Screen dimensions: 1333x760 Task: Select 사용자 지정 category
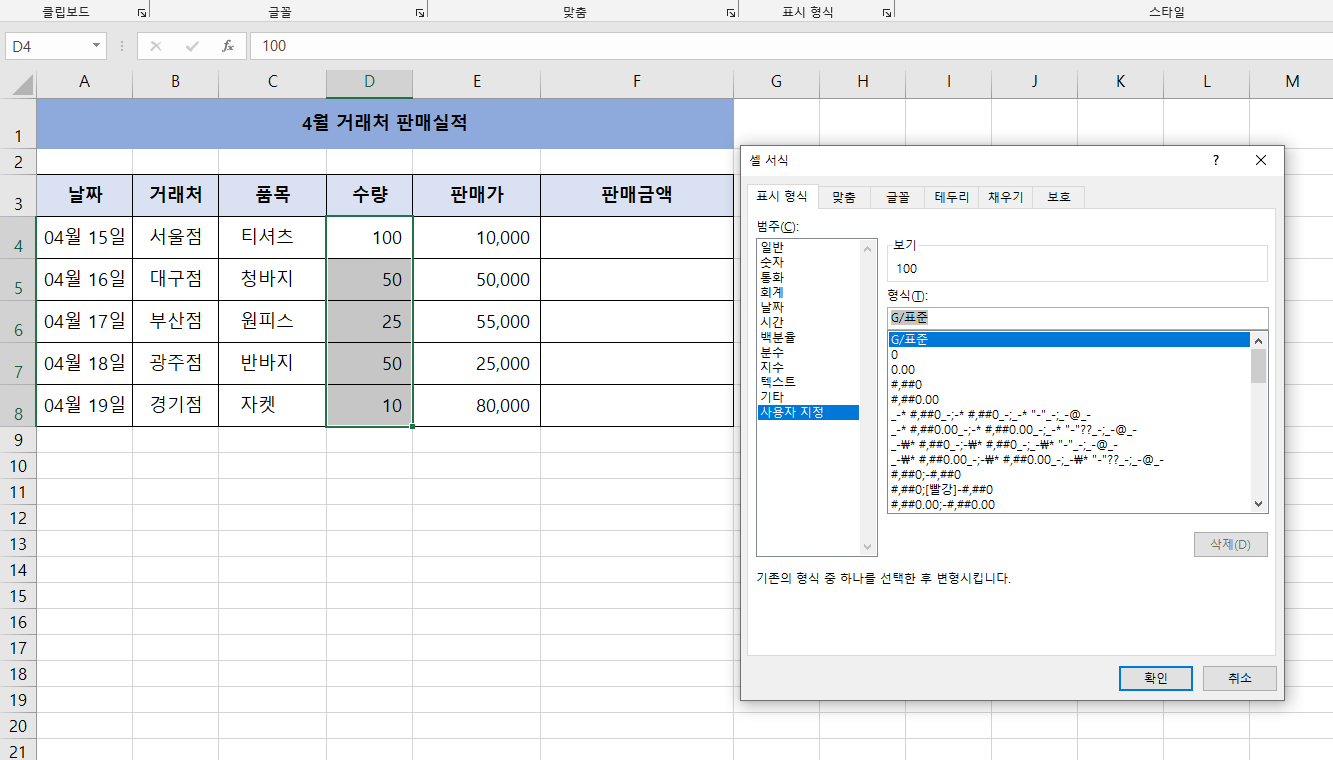pyautogui.click(x=809, y=412)
